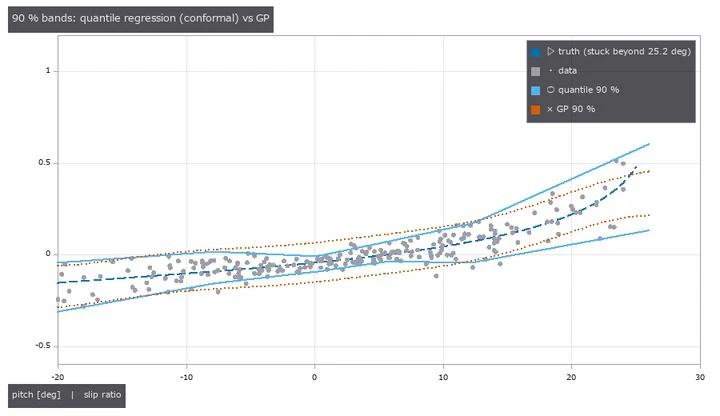Click x-axis tick label 20
The width and height of the screenshot is (720, 416).
click(571, 377)
